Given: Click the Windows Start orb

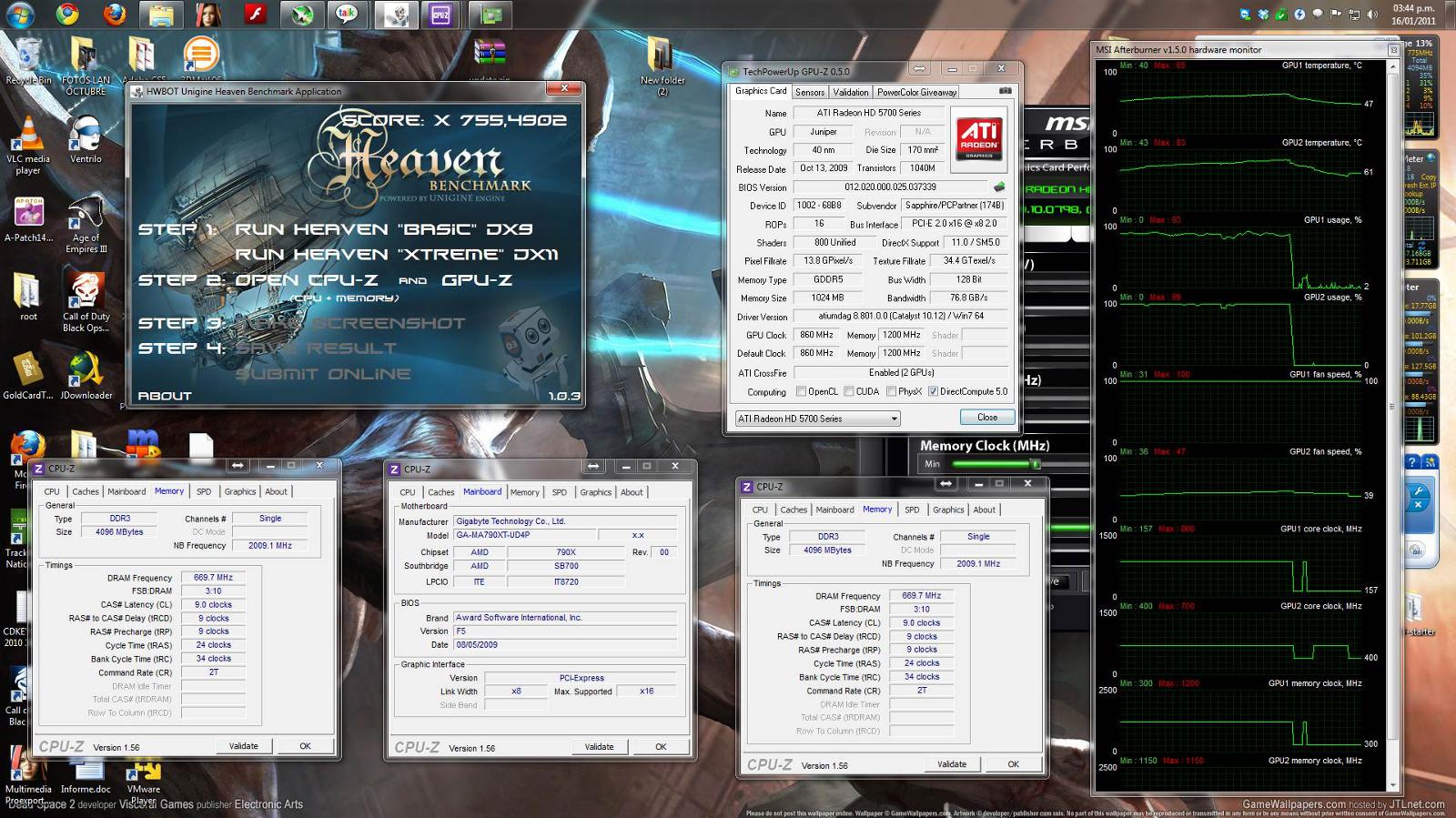Looking at the screenshot, I should (x=20, y=15).
